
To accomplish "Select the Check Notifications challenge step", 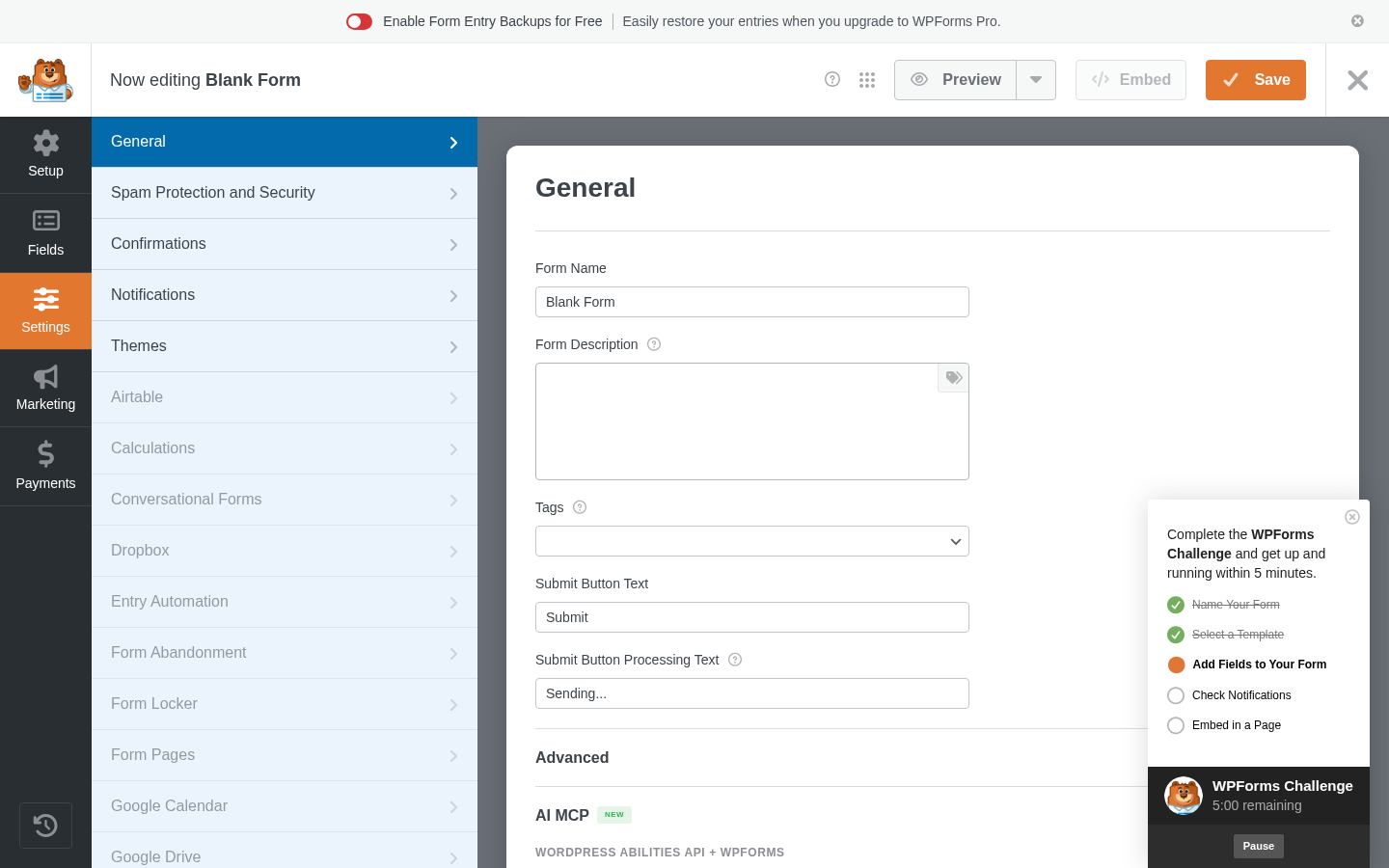I will click(1230, 695).
